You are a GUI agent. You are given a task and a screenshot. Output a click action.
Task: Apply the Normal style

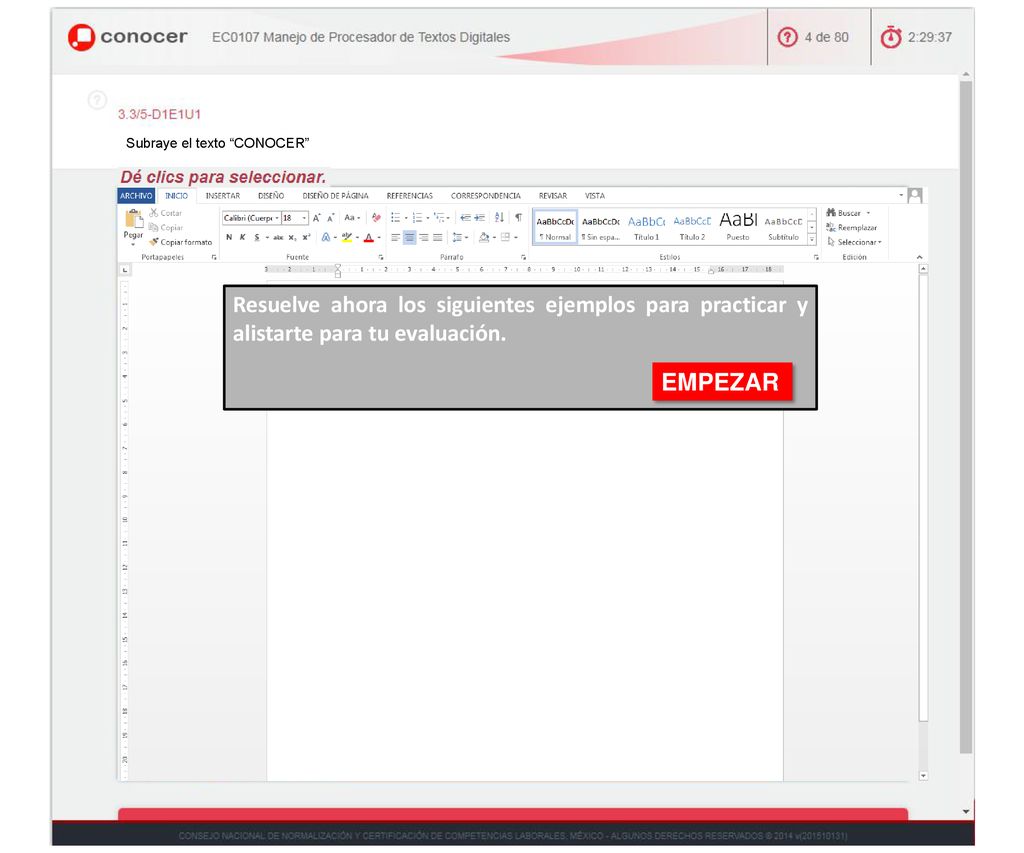click(555, 227)
